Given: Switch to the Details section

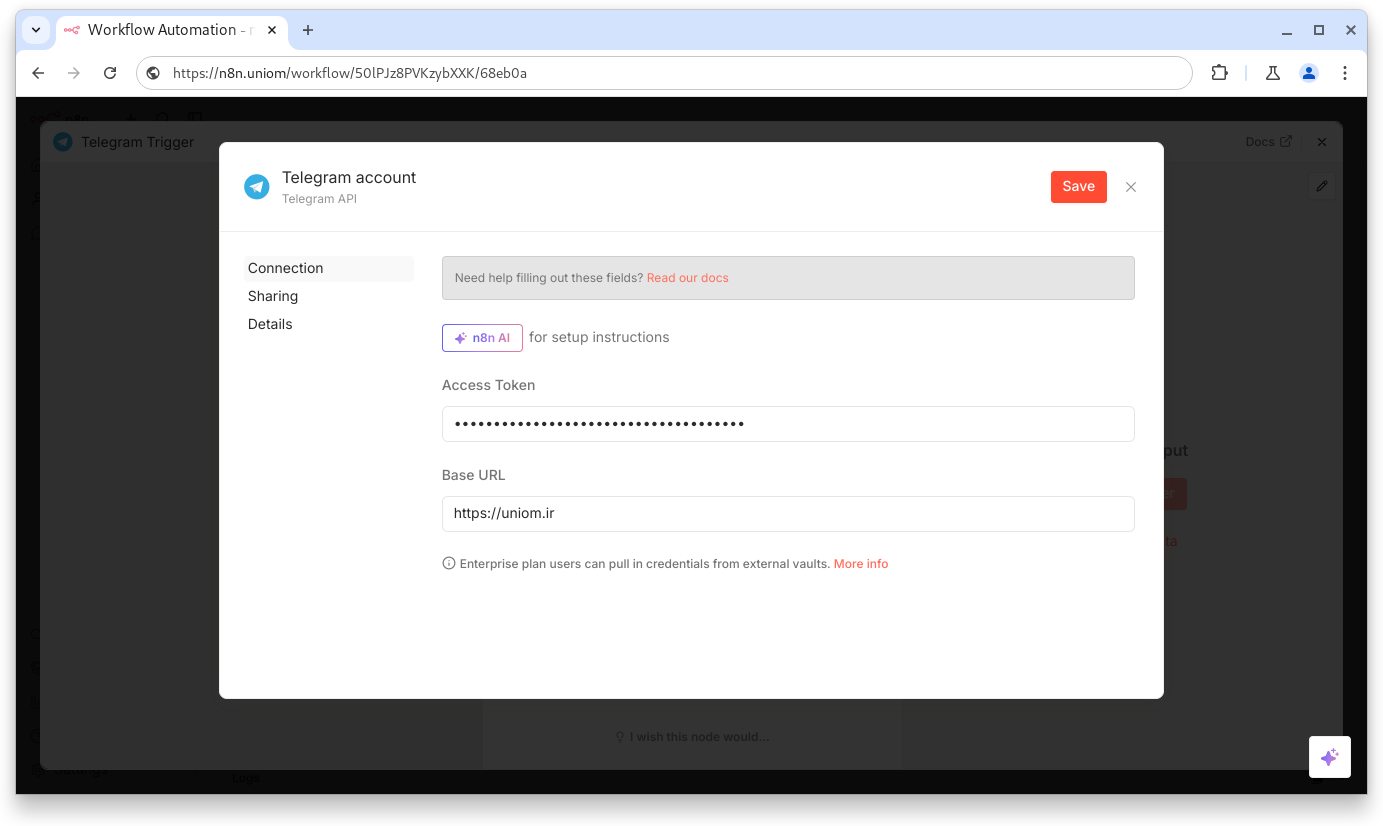Looking at the screenshot, I should pyautogui.click(x=270, y=324).
